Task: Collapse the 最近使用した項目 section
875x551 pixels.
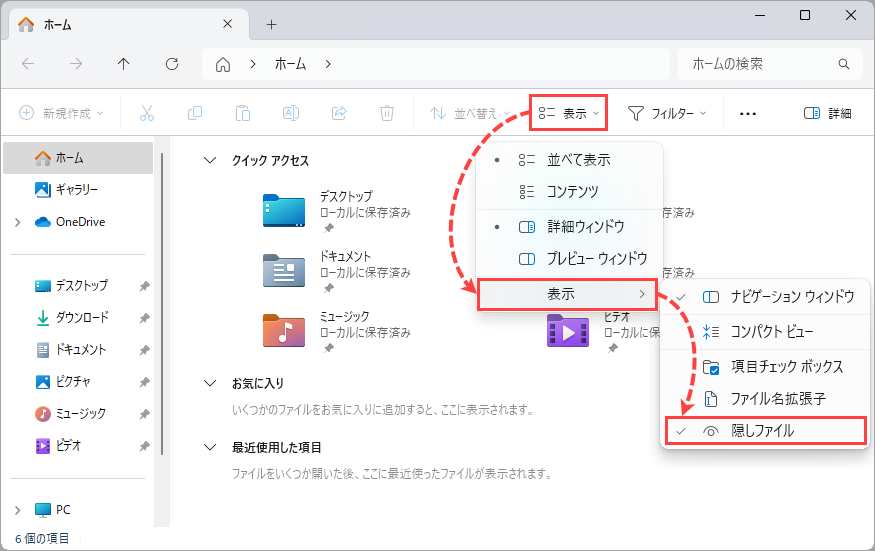Action: 210,448
